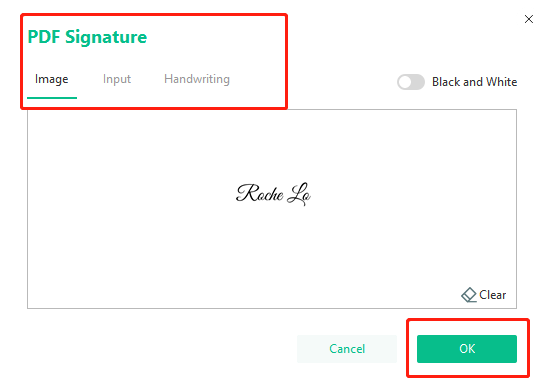Click the eraser icon beside Clear
Screen dimensions: 545x388
click(x=469, y=295)
